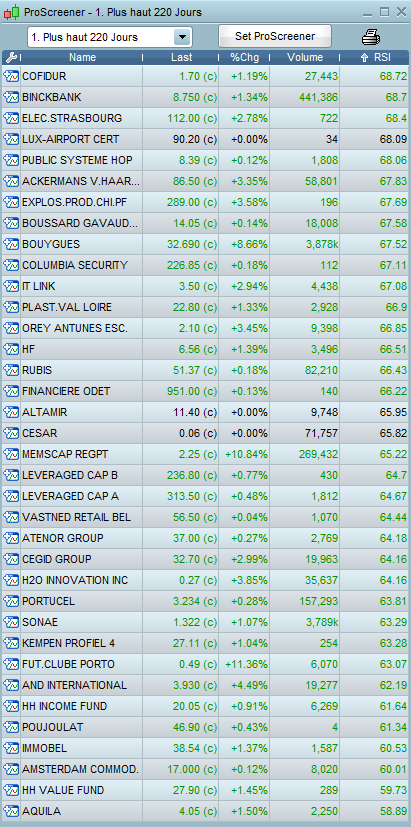The width and height of the screenshot is (411, 827).
Task: Open chart icon for FINANCIERE ODET row
Action: pyautogui.click(x=11, y=391)
